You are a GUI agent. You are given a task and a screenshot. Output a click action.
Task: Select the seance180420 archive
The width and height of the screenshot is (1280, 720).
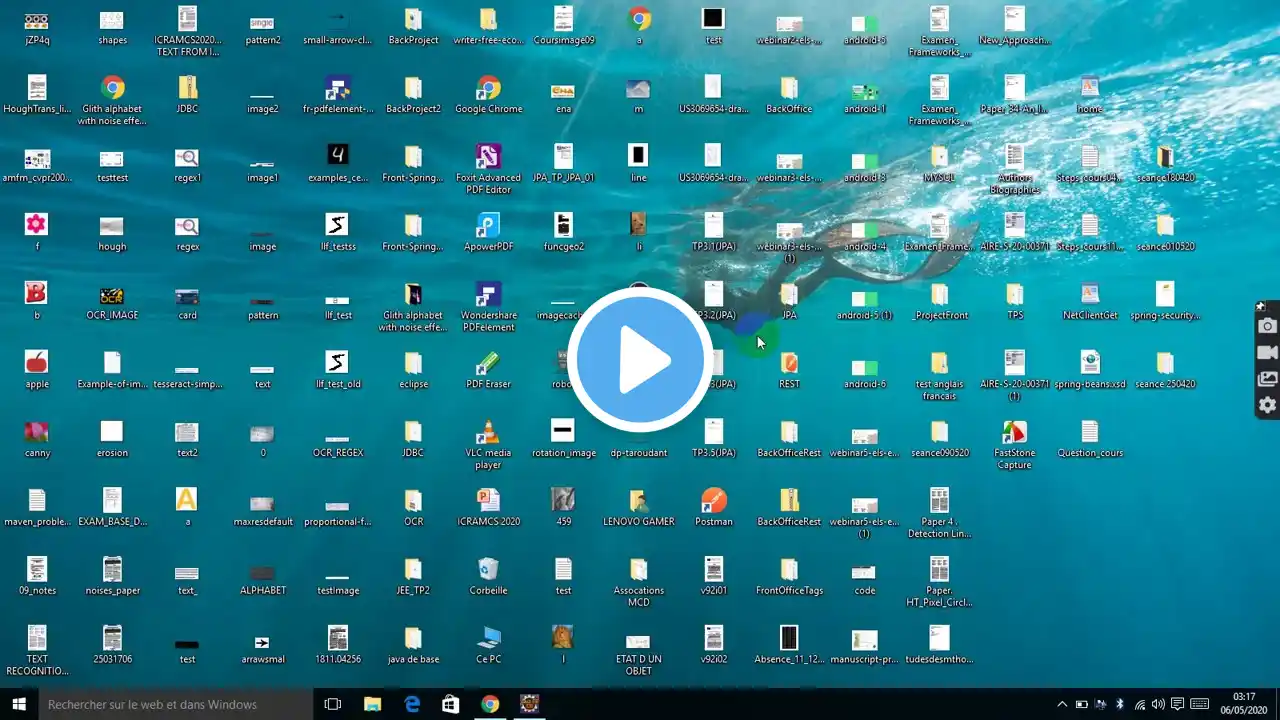[1165, 164]
